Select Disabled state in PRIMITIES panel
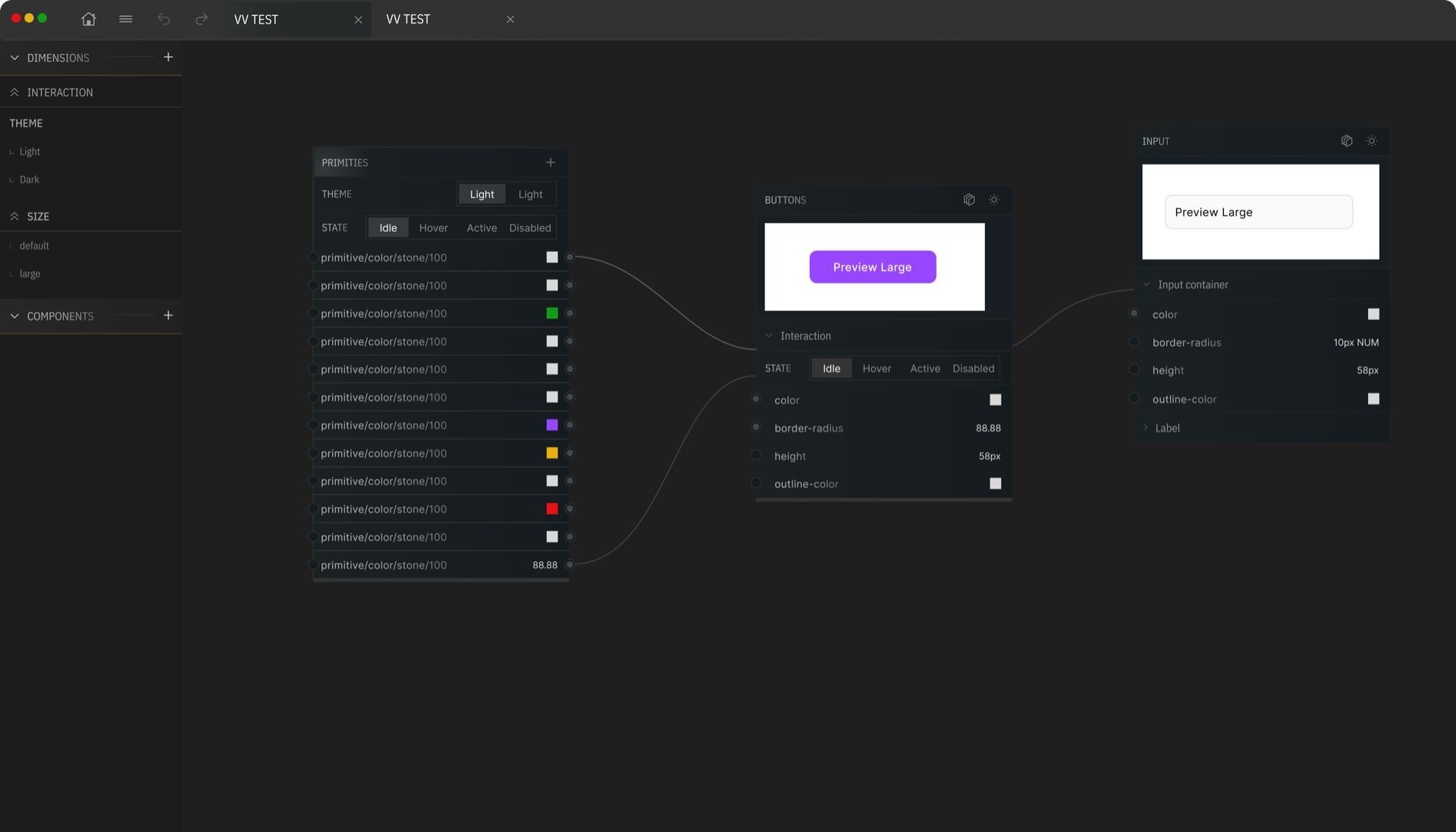 530,228
